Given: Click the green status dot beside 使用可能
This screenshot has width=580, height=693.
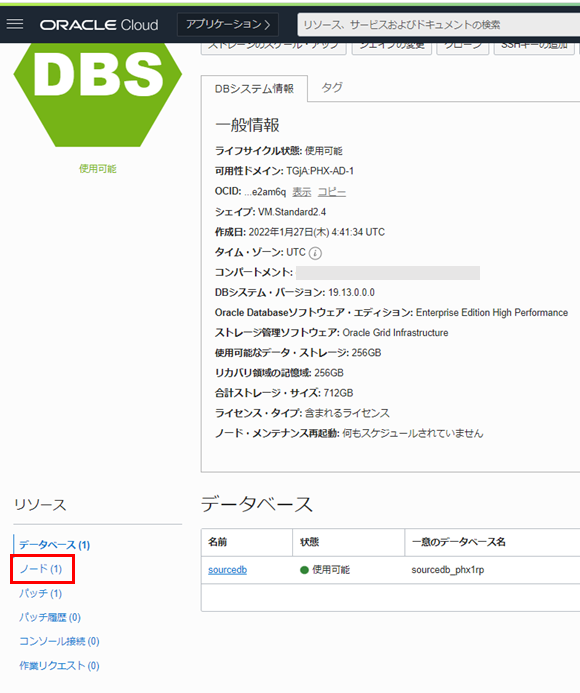Looking at the screenshot, I should (x=304, y=570).
